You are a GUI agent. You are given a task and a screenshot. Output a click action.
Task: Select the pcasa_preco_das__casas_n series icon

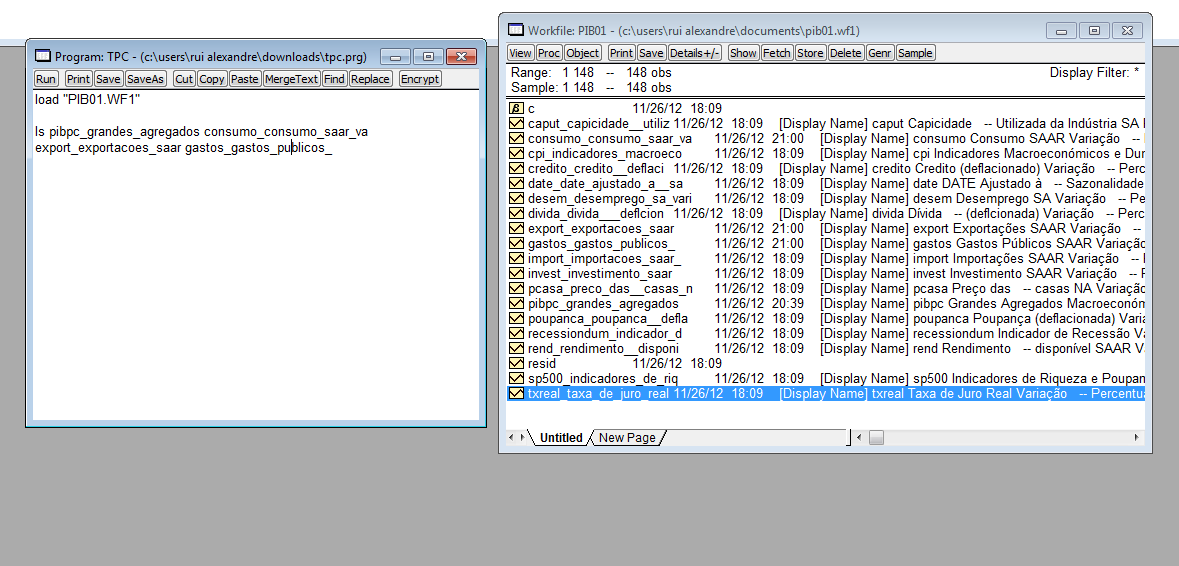[x=516, y=289]
